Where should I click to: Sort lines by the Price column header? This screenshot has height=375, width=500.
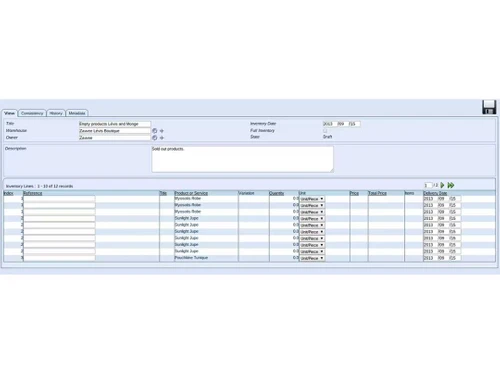tap(354, 193)
